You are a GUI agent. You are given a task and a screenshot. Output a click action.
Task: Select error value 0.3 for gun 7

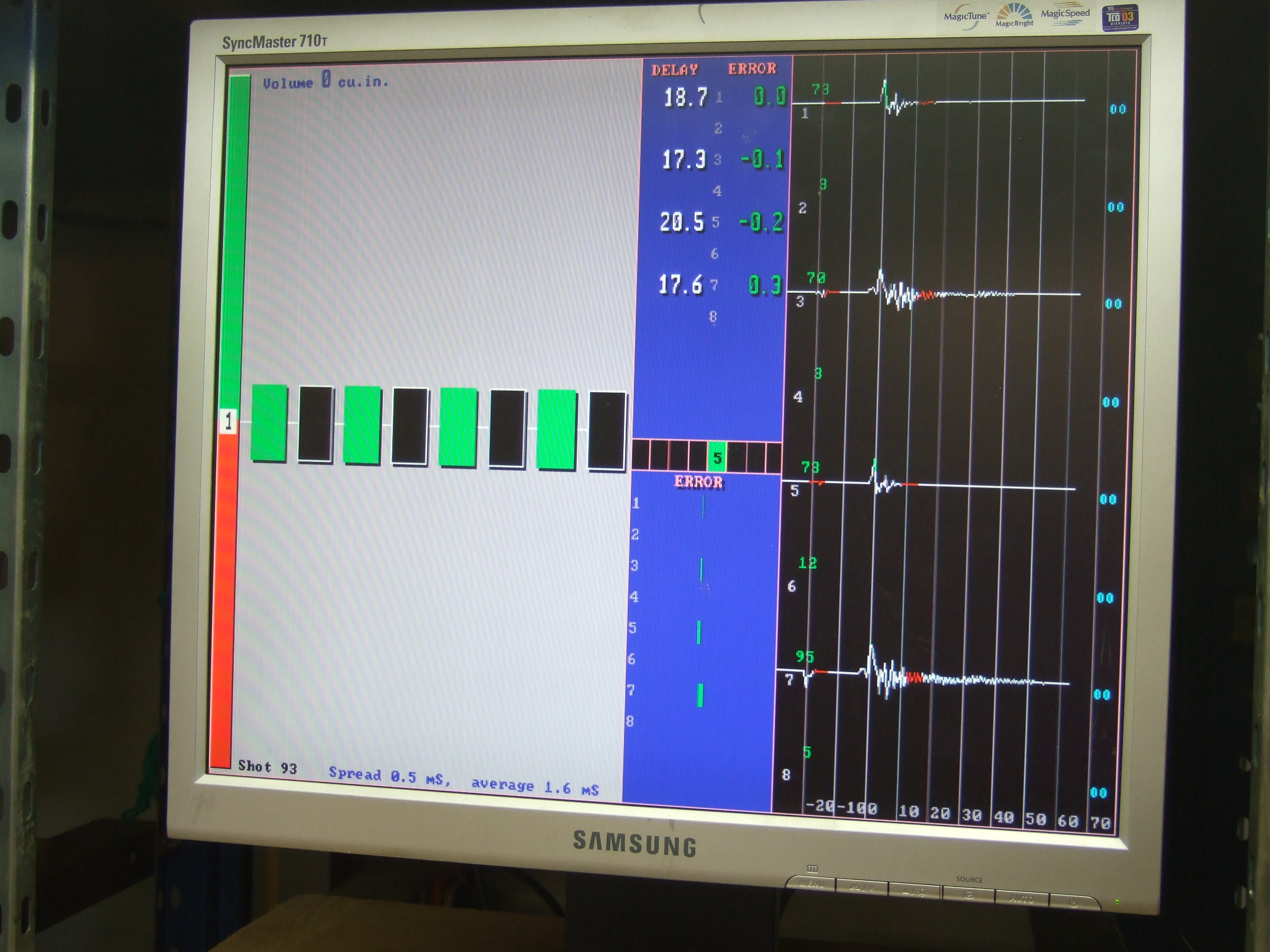[x=765, y=285]
